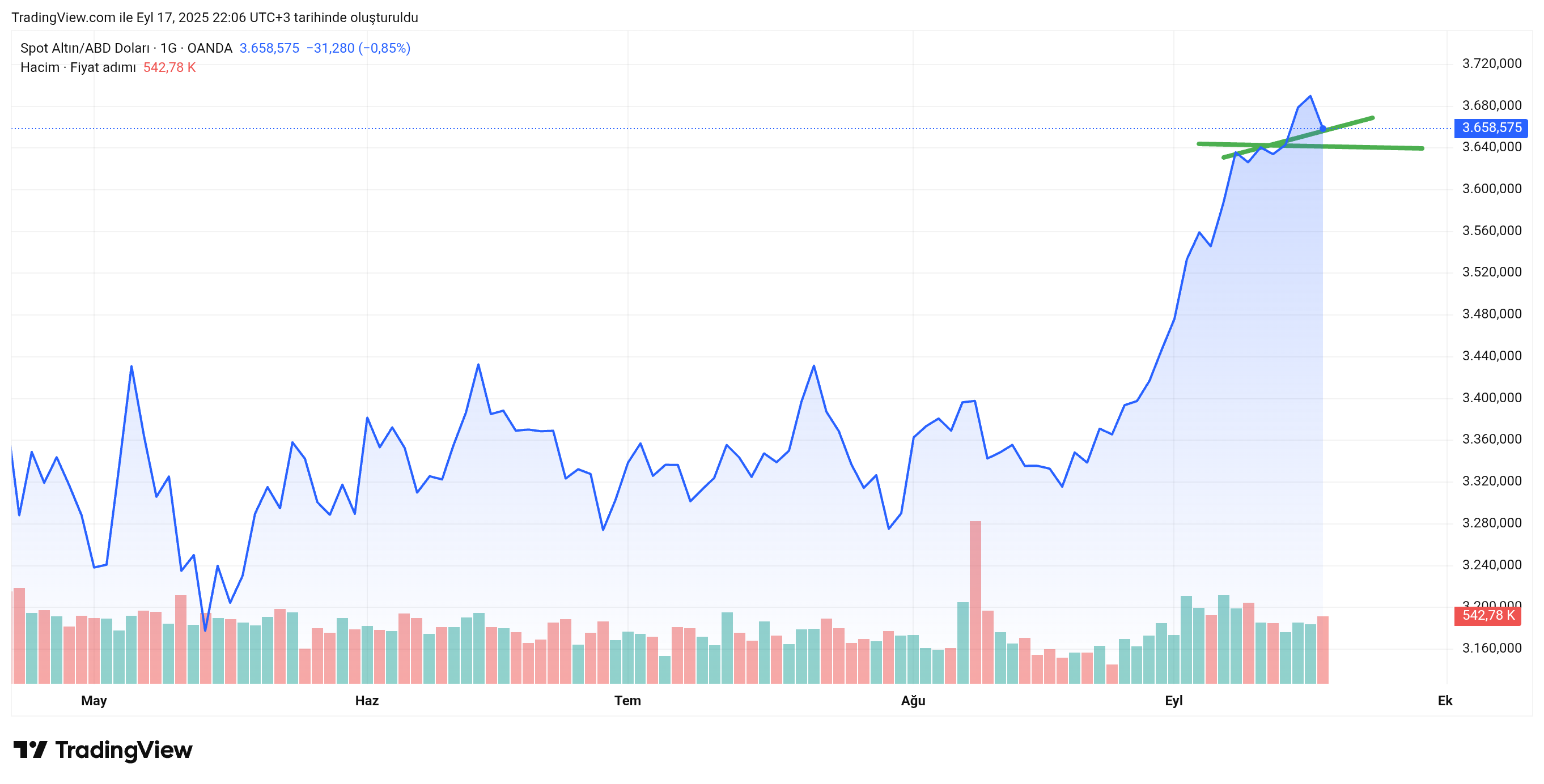
Task: Click the blue dot at the latest price point
Action: [1322, 128]
